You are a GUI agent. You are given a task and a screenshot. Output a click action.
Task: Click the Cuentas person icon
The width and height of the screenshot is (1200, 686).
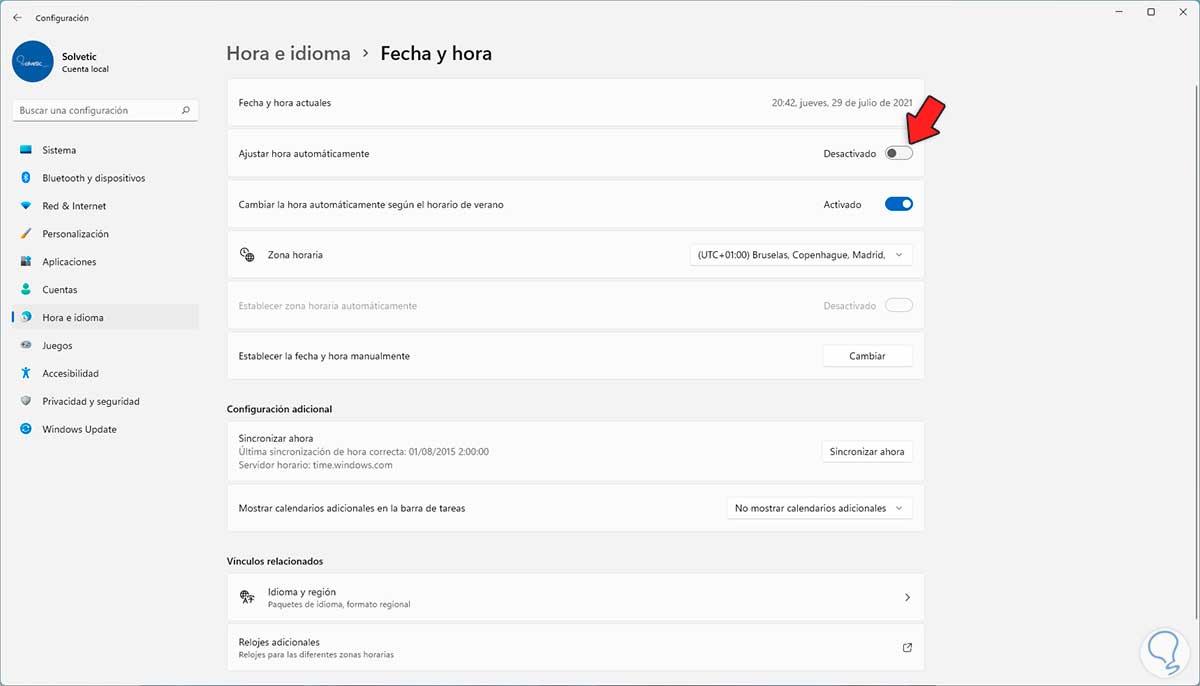[x=26, y=290]
